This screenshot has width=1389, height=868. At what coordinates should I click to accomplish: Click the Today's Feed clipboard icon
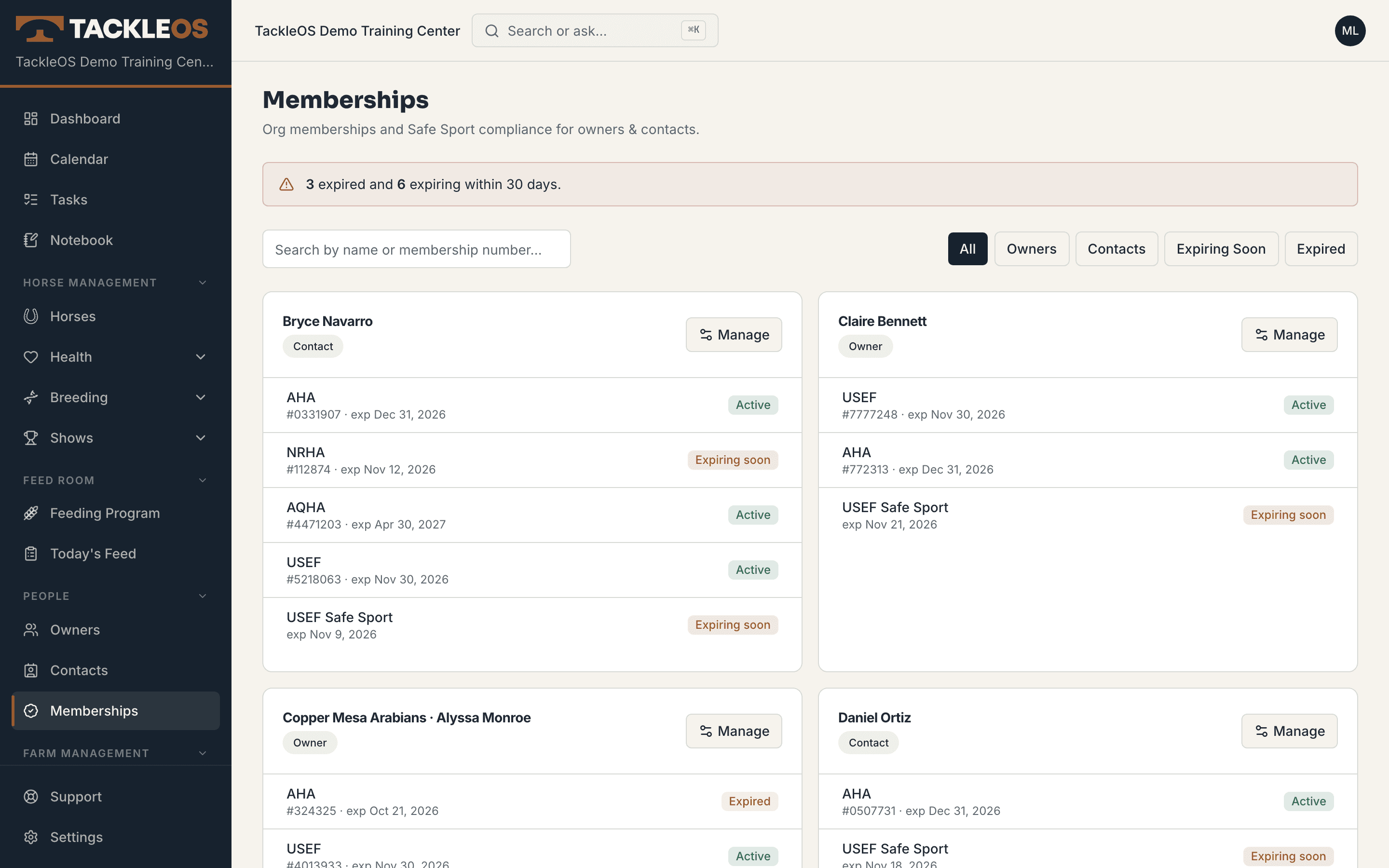click(x=31, y=554)
